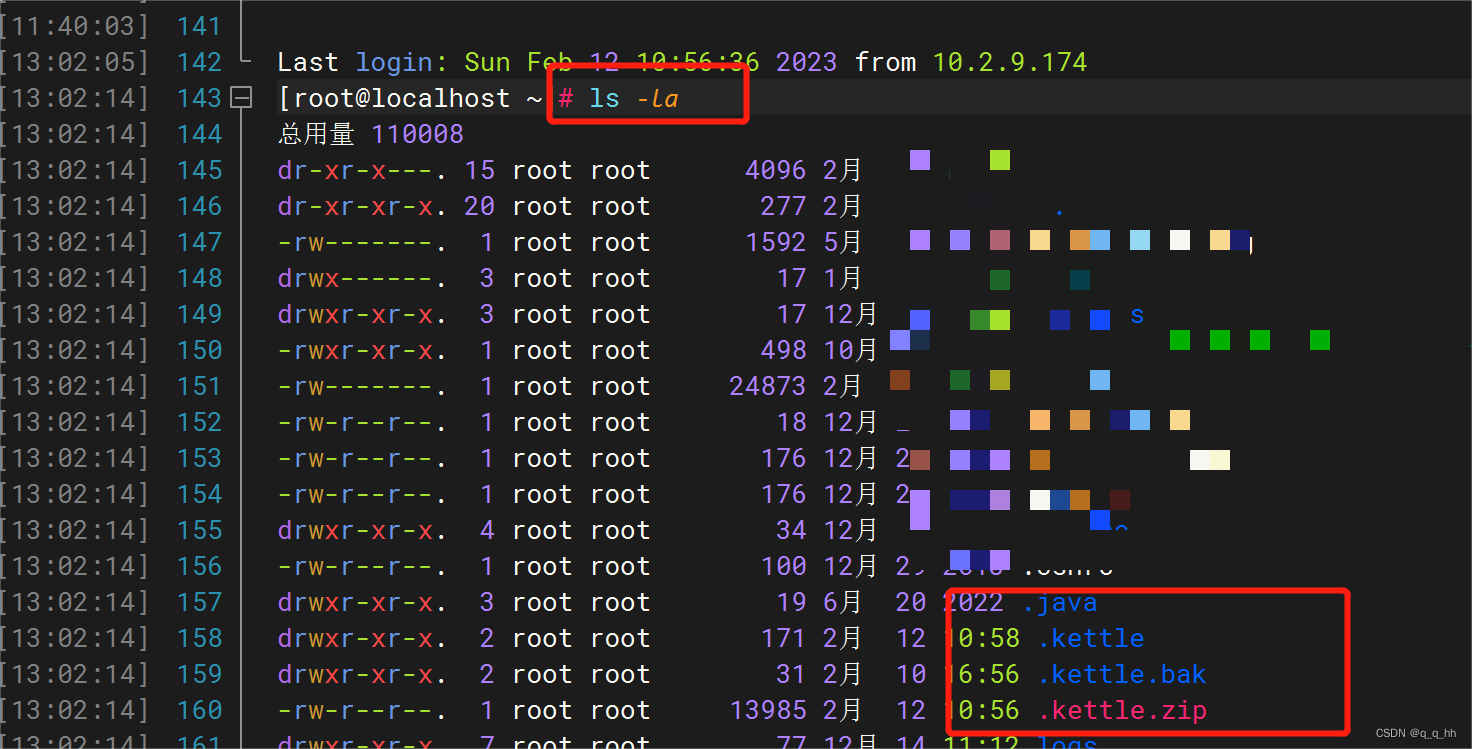The height and width of the screenshot is (749, 1472).
Task: Click the lime green block icon on line 145
Action: [1000, 159]
